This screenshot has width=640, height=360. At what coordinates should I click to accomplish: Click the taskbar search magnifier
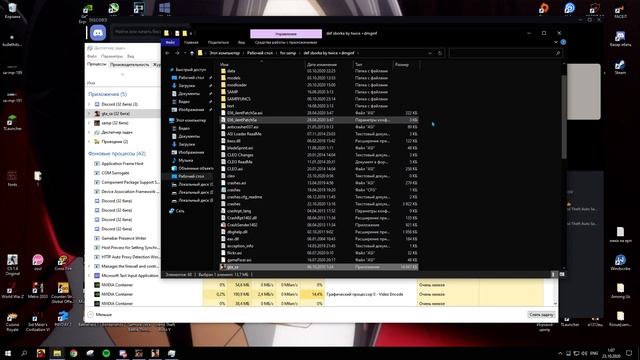24,353
